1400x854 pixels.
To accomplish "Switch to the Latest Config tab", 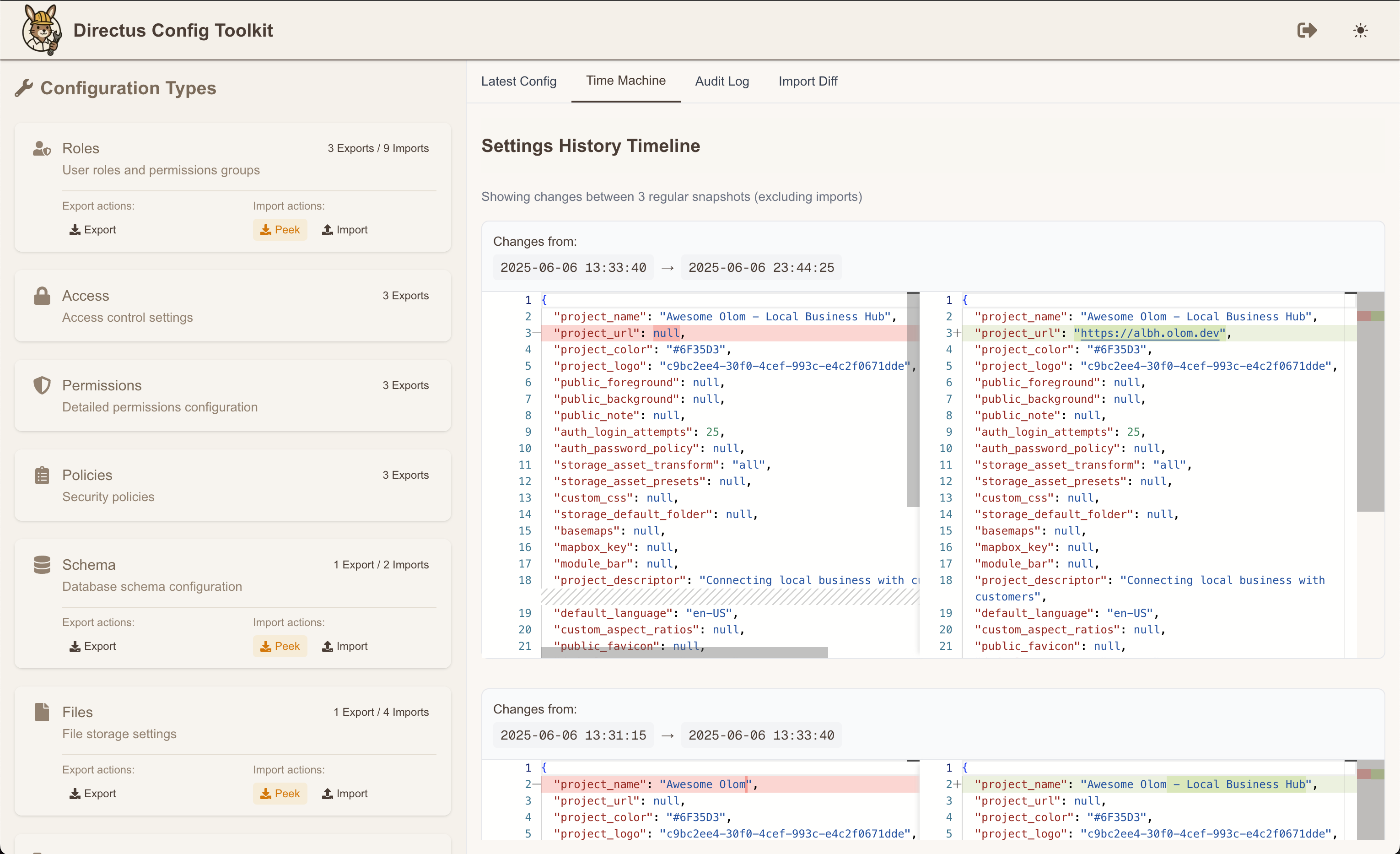I will [518, 81].
